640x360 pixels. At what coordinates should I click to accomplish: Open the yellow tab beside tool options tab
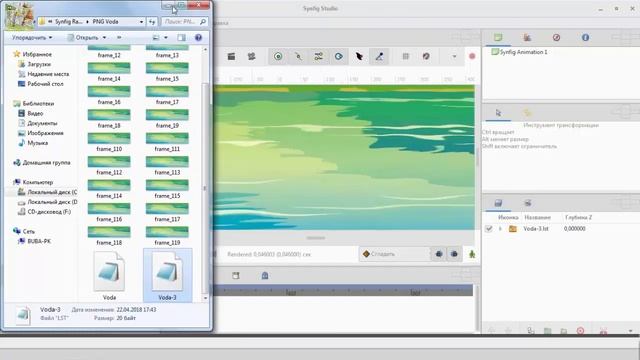[x=527, y=113]
